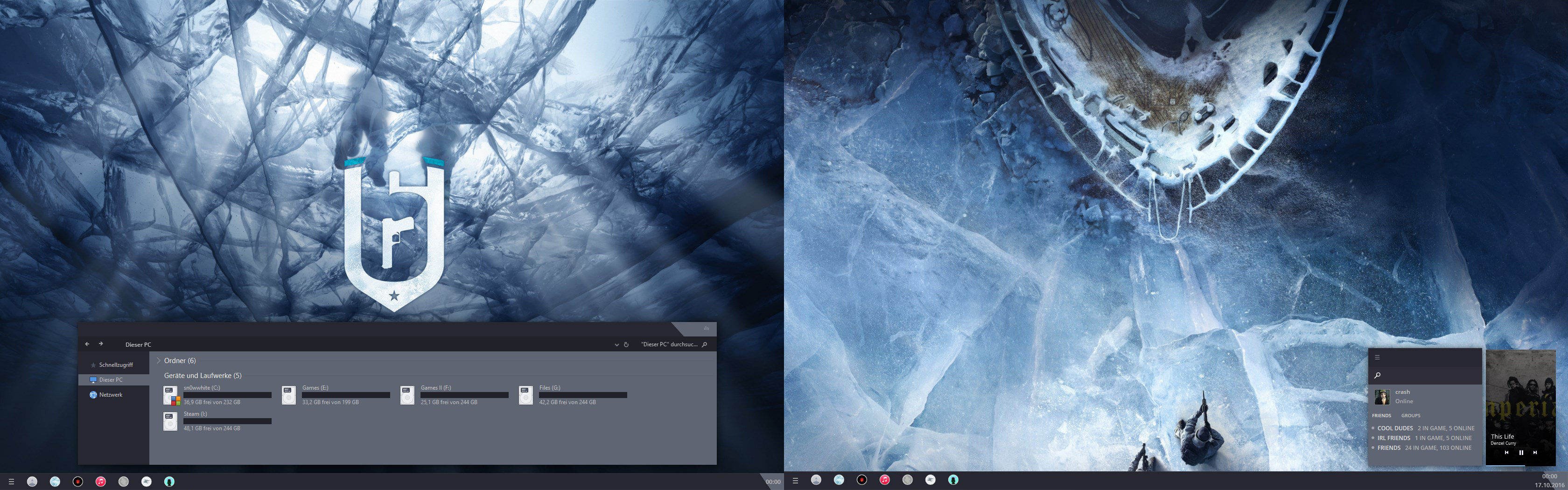
Task: Open the hamburger menu on the right monitor taskbar
Action: tap(795, 480)
